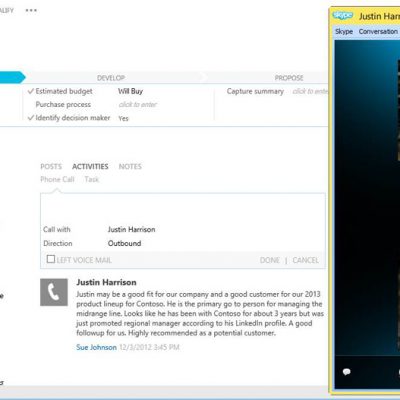Click the Identify decision maker label
The width and height of the screenshot is (400, 400).
(73, 118)
